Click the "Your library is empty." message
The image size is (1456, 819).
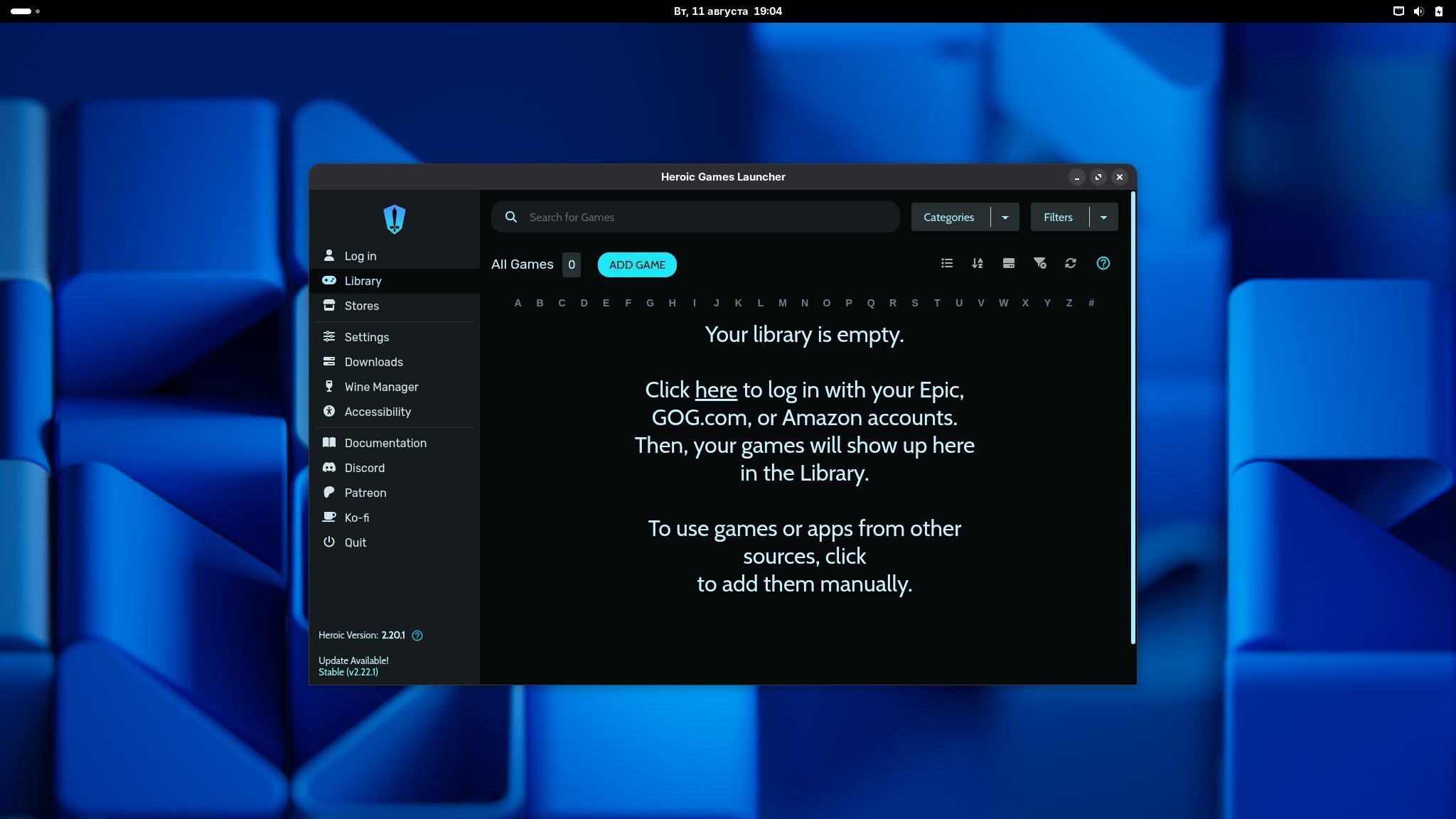[804, 334]
